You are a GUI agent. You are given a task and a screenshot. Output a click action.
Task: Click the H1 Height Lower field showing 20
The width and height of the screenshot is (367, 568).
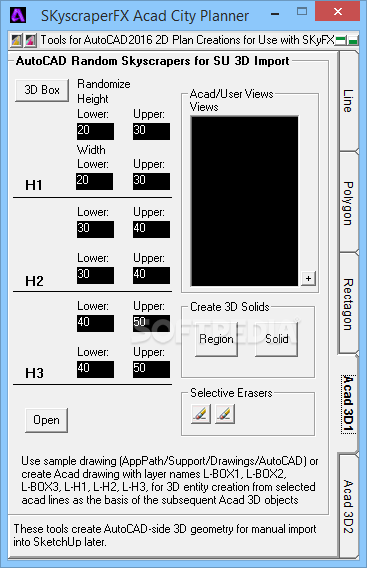click(95, 131)
